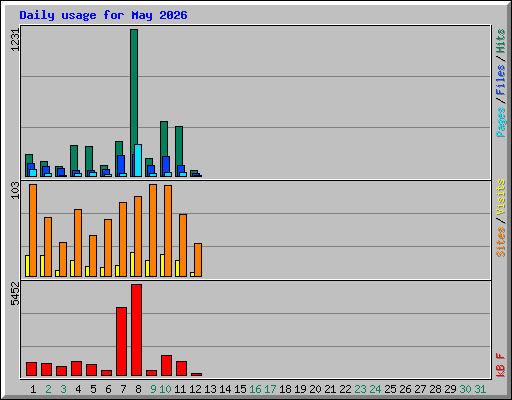The height and width of the screenshot is (400, 512).
Task: Click the Files legend label
Action: (x=501, y=80)
